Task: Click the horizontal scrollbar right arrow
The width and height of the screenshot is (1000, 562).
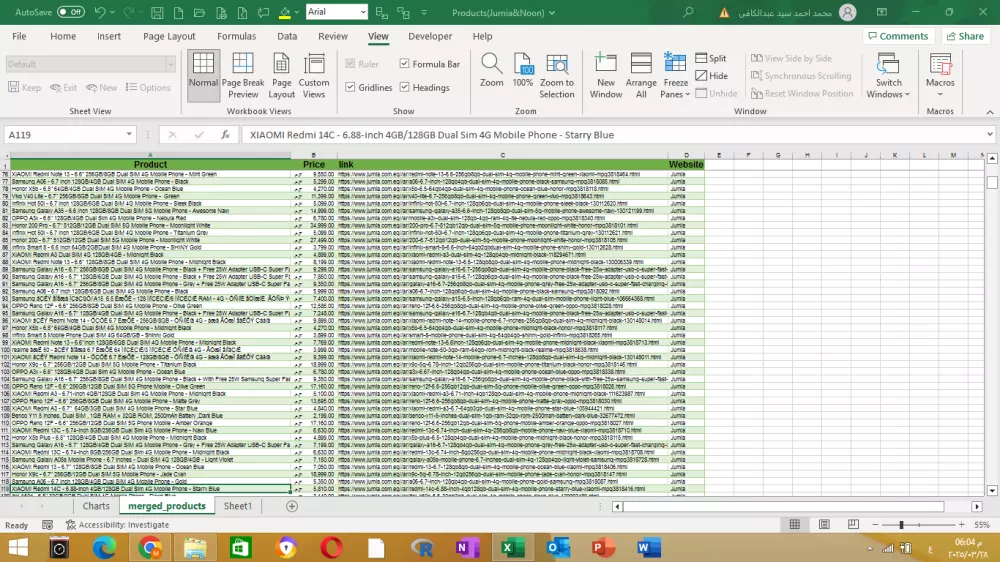Action: [976, 507]
